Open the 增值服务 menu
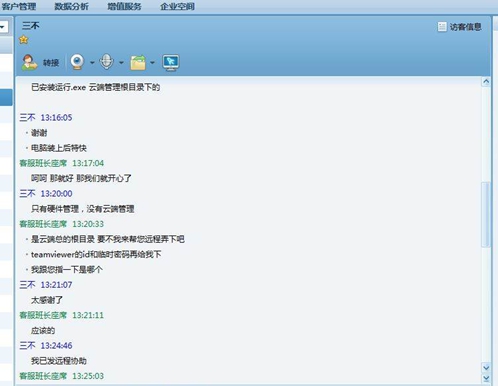The height and width of the screenshot is (386, 498). 124,6
